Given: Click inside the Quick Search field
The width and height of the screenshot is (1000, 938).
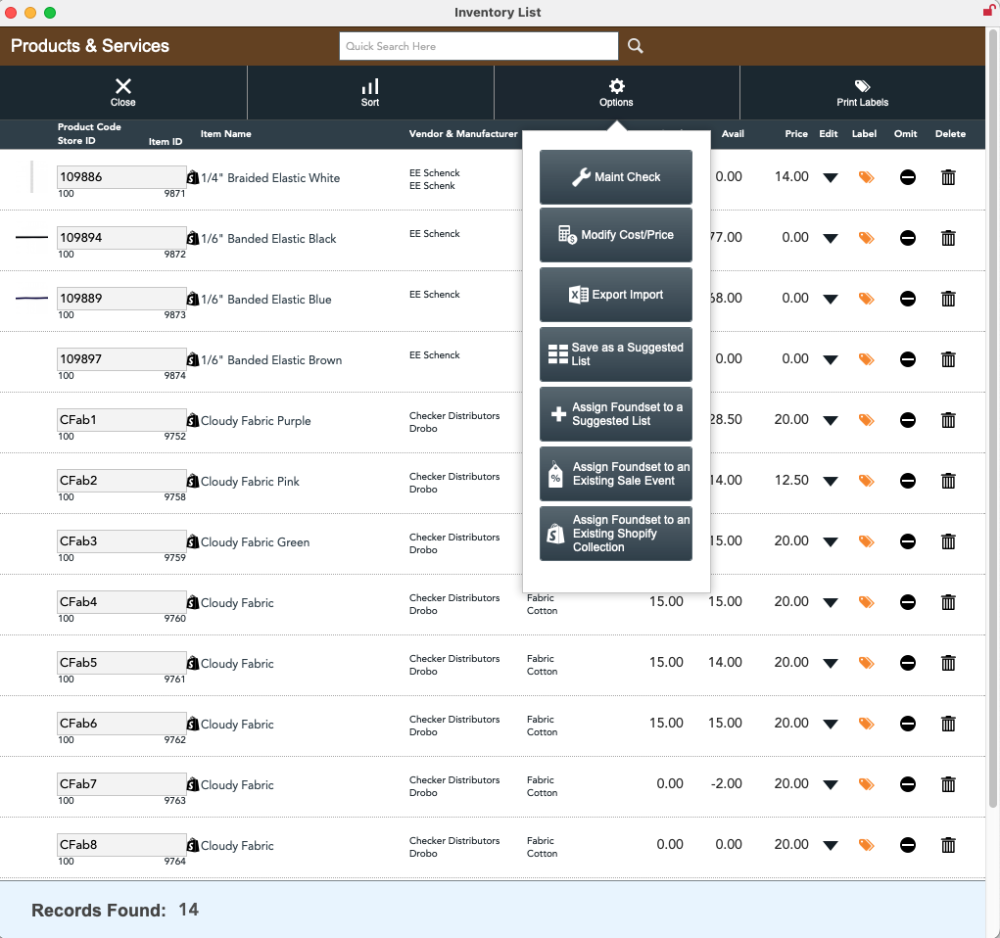Looking at the screenshot, I should tap(478, 45).
